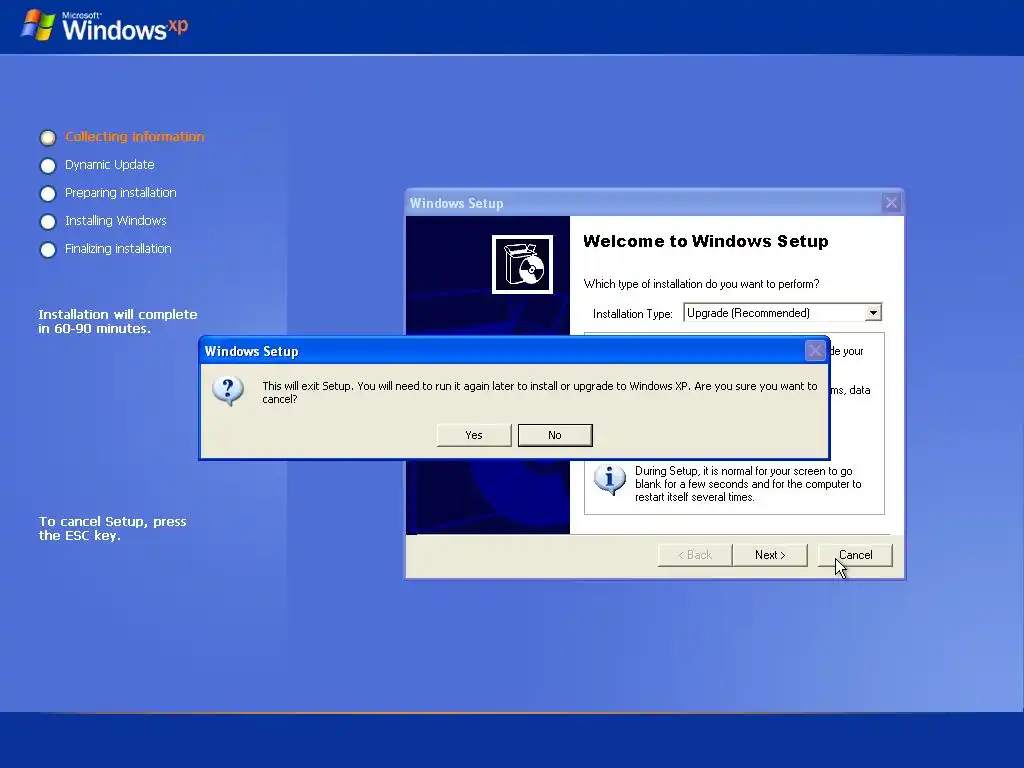The image size is (1024, 768).
Task: Close the cancel confirmation dialog
Action: click(x=815, y=351)
